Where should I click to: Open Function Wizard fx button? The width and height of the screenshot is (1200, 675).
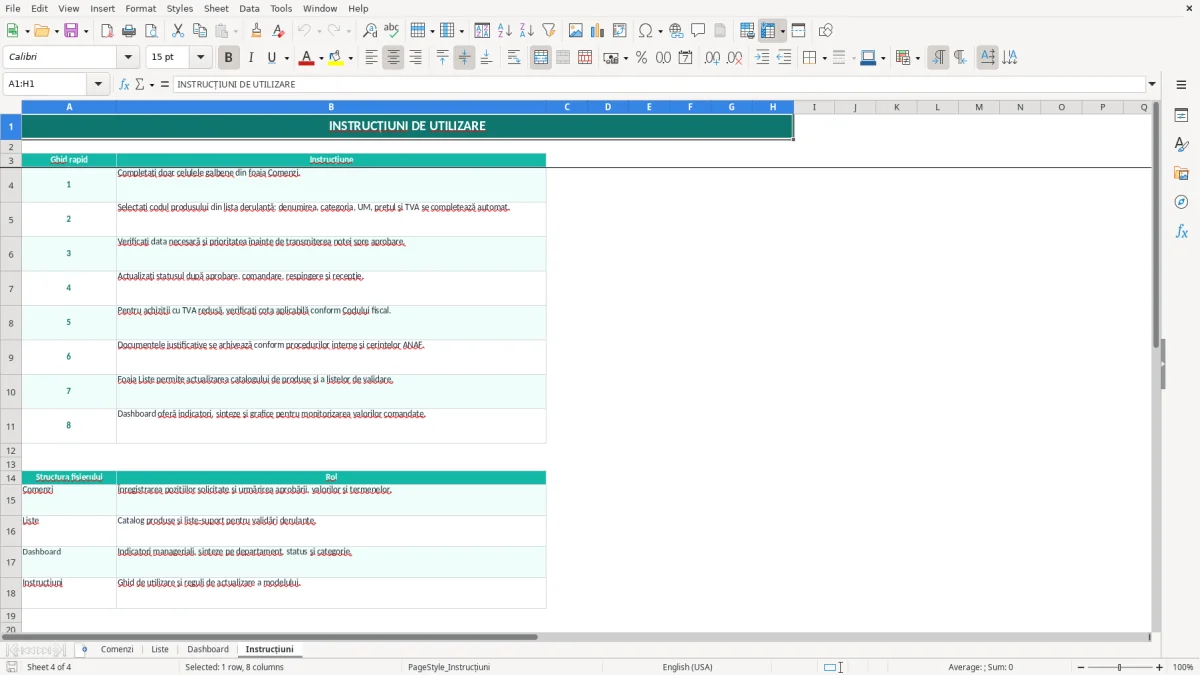coord(124,85)
